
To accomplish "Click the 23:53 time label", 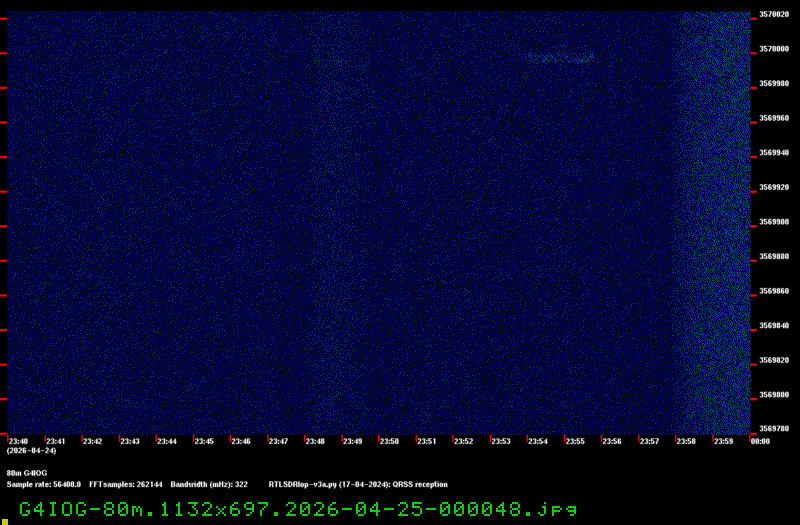I will [501, 441].
